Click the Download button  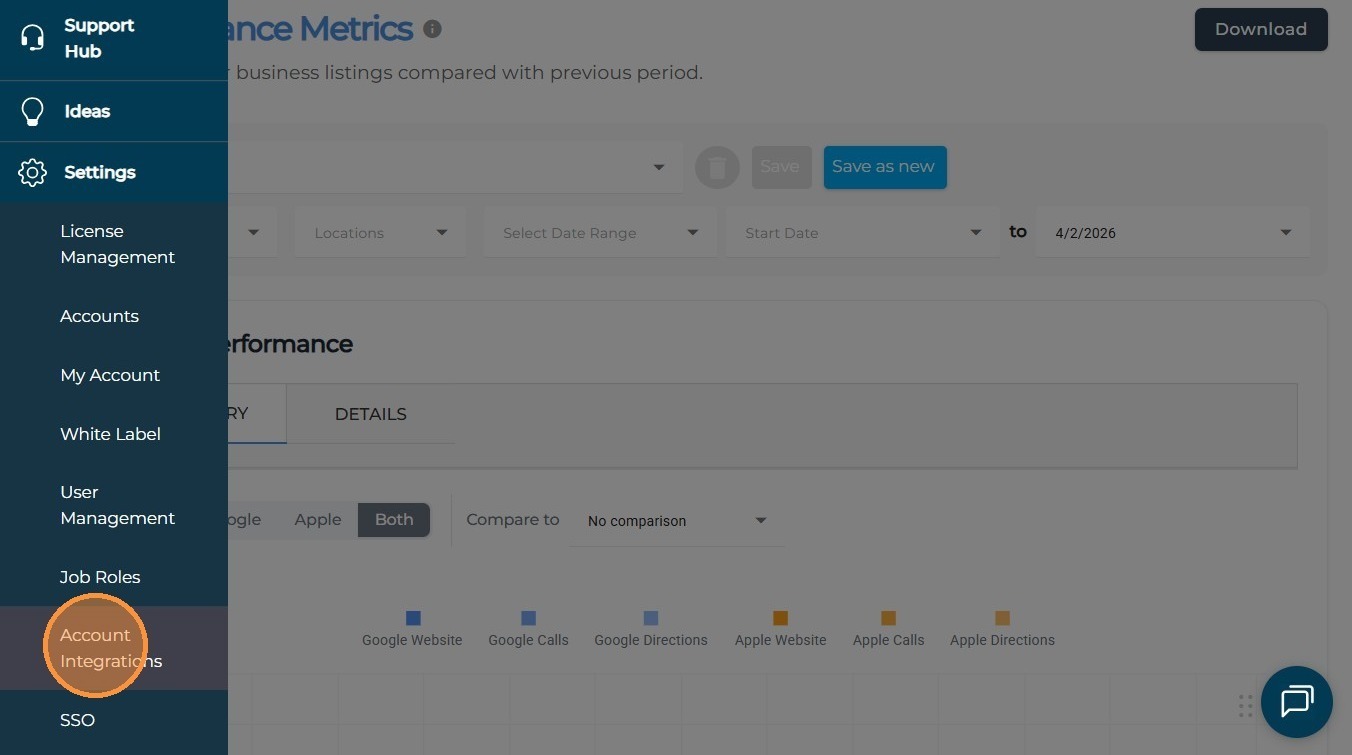click(x=1260, y=29)
